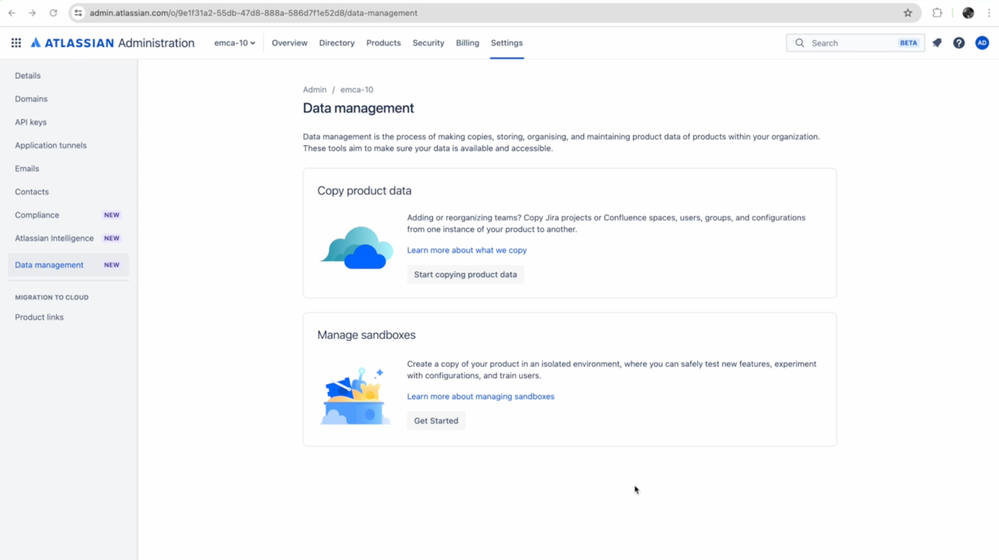The image size is (999, 560).
Task: Open Details in the sidebar
Action: click(27, 75)
